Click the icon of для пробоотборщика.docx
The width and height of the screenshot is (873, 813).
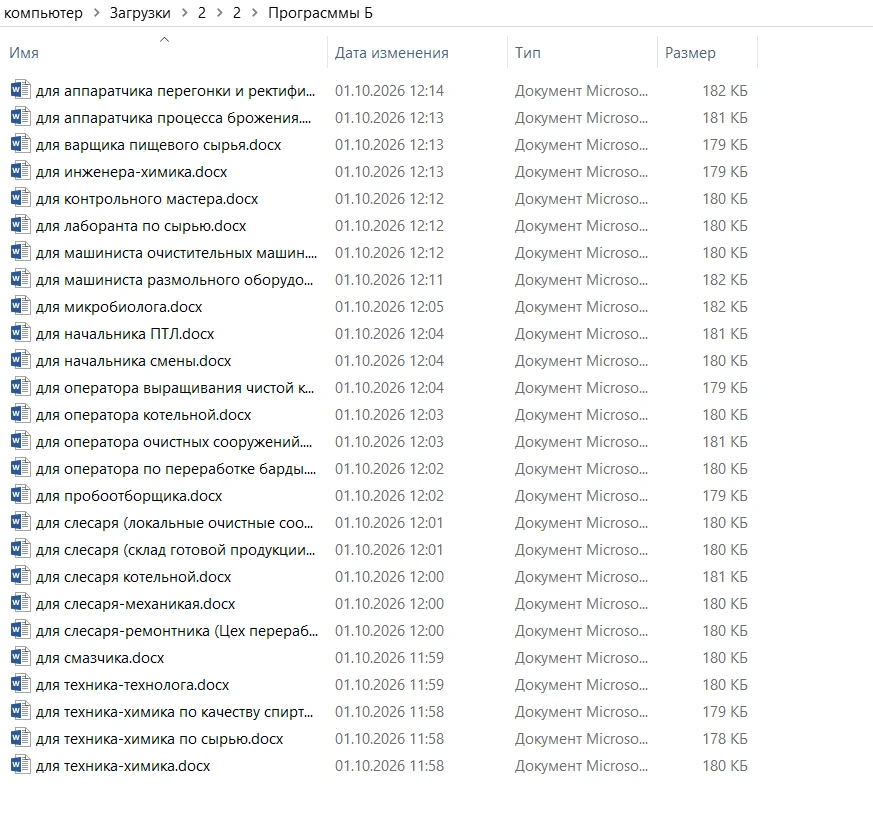(x=21, y=494)
